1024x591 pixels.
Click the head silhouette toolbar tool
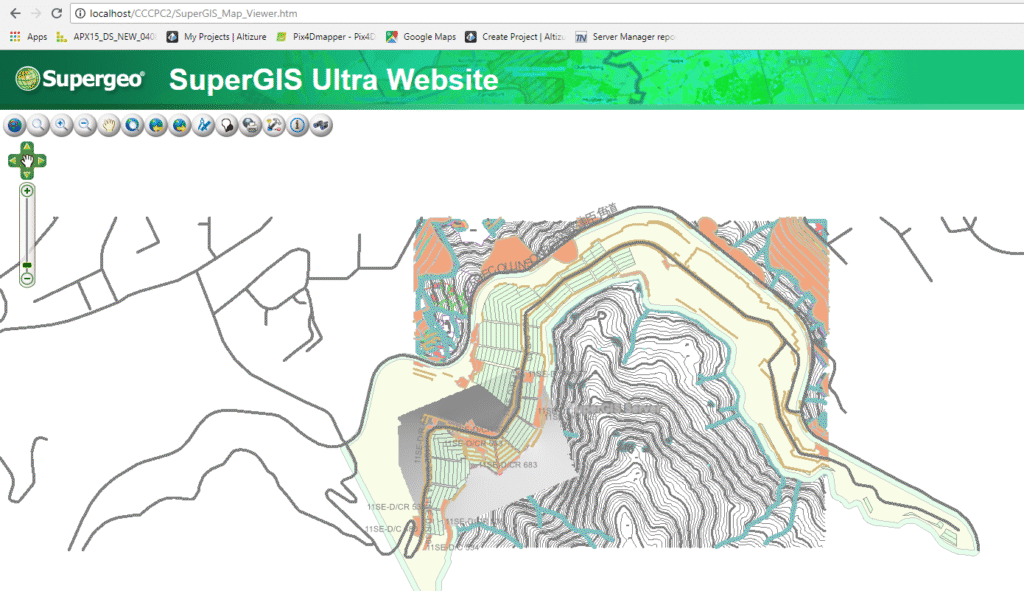[x=227, y=125]
